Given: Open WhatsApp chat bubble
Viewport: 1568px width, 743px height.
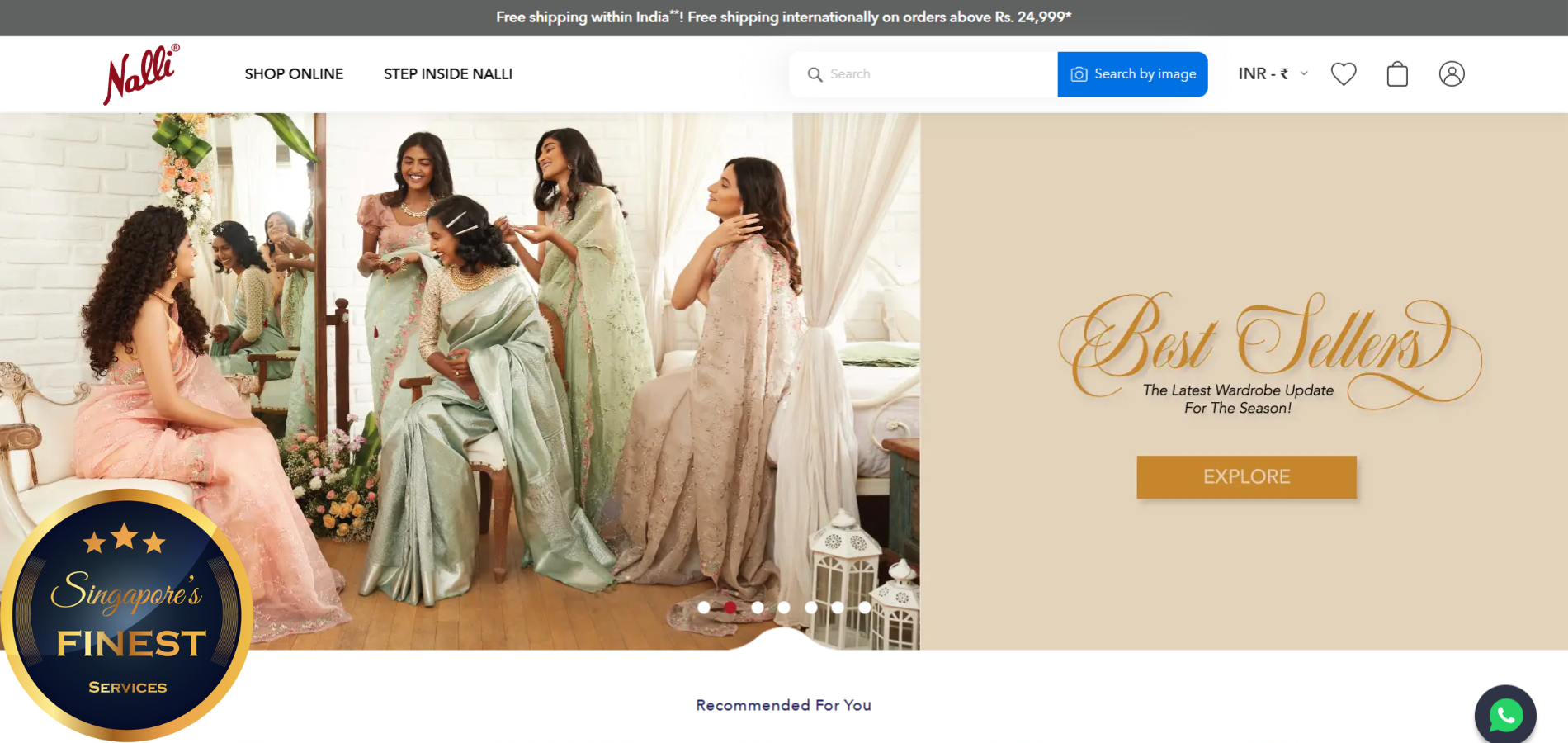Looking at the screenshot, I should coord(1505,715).
